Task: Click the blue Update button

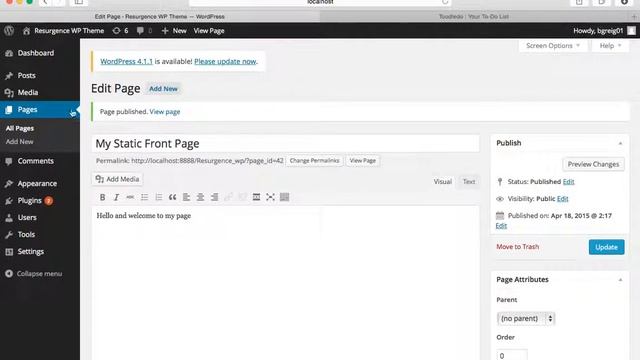Action: (606, 247)
